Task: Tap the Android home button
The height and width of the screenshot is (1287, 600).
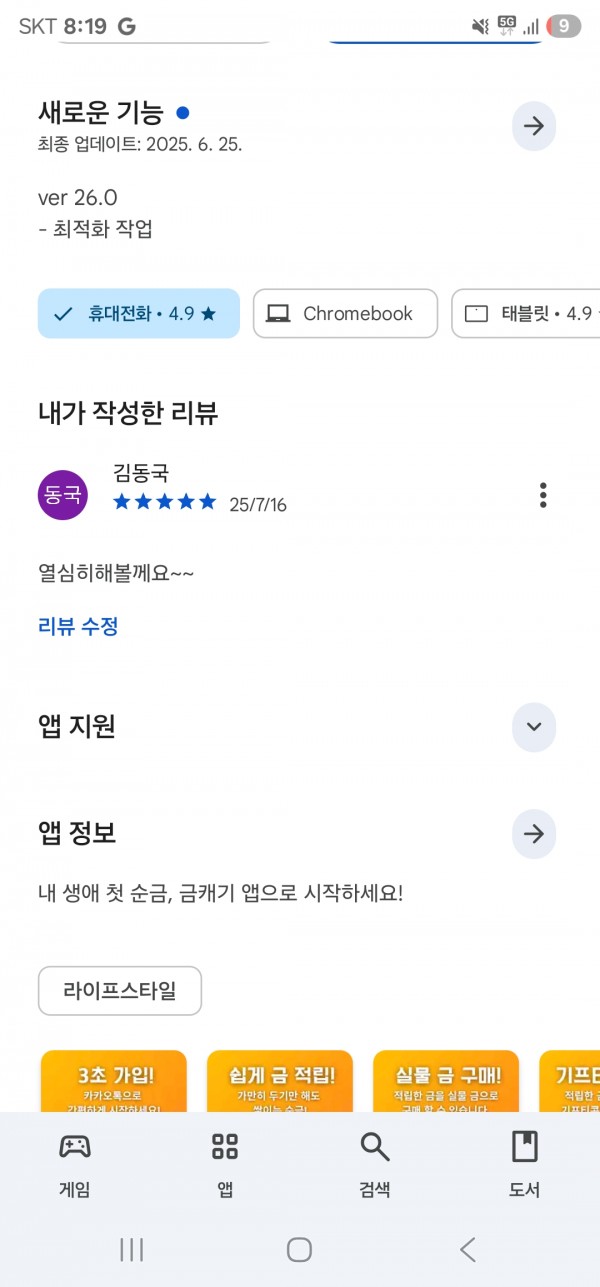Action: pyautogui.click(x=299, y=1249)
